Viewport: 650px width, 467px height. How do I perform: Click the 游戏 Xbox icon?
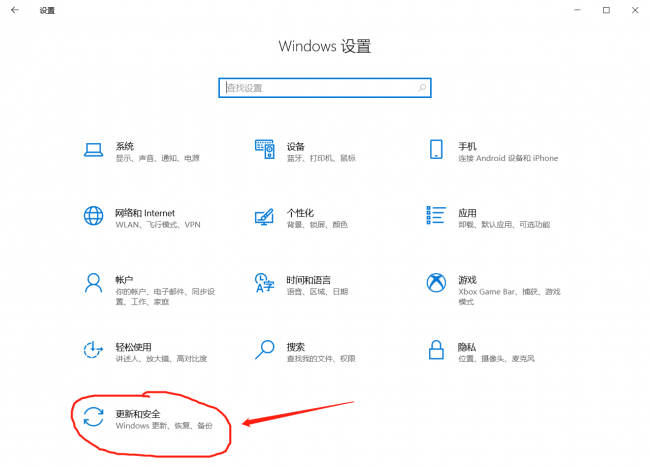(436, 283)
